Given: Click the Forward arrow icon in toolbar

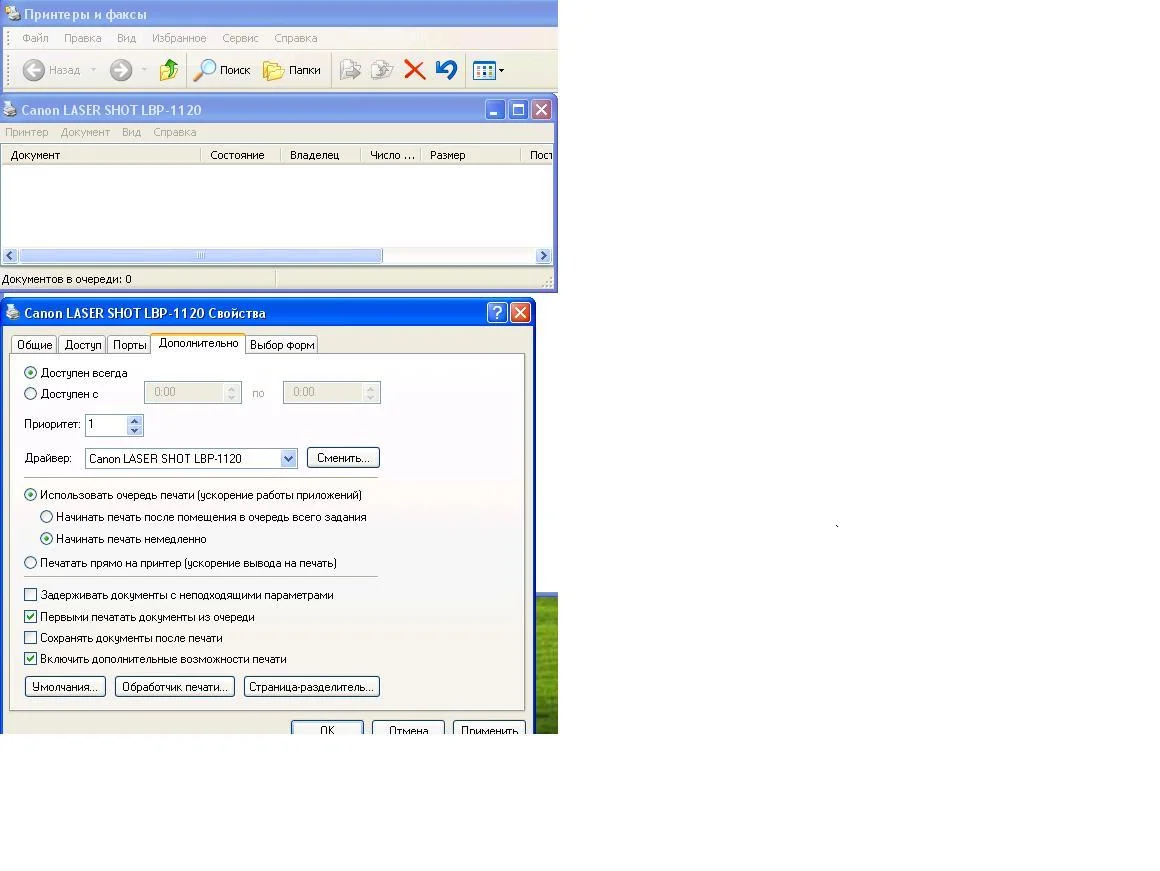Looking at the screenshot, I should pos(121,70).
